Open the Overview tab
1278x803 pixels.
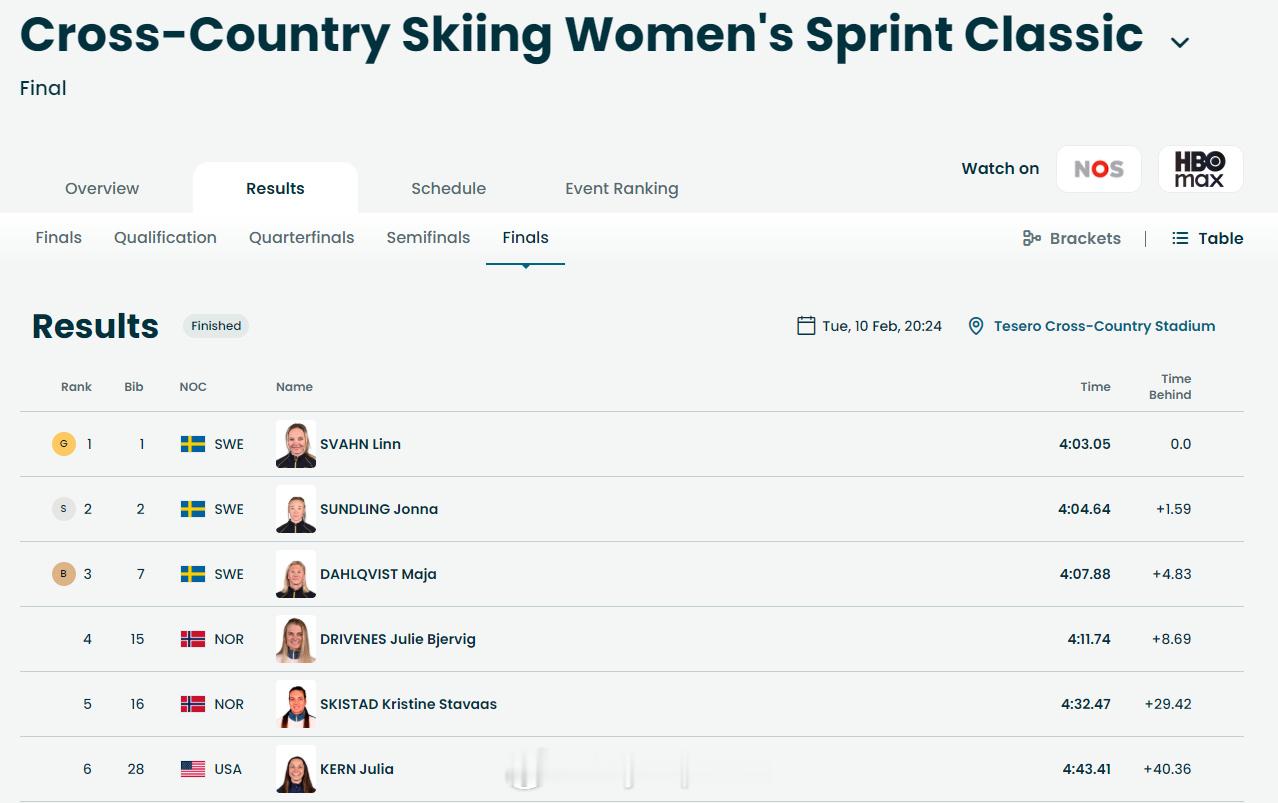(x=102, y=188)
